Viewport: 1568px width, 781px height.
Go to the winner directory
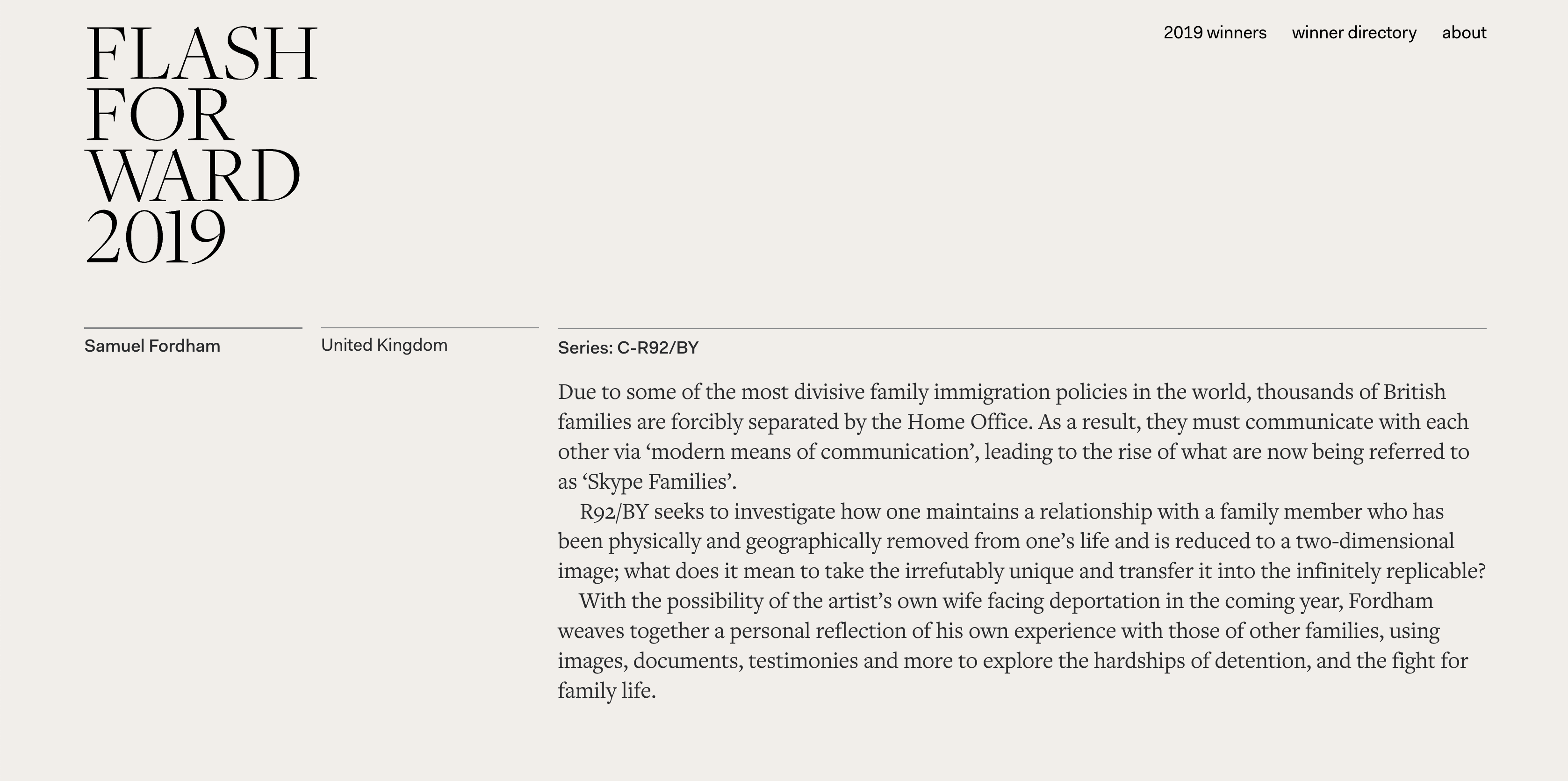(1354, 33)
